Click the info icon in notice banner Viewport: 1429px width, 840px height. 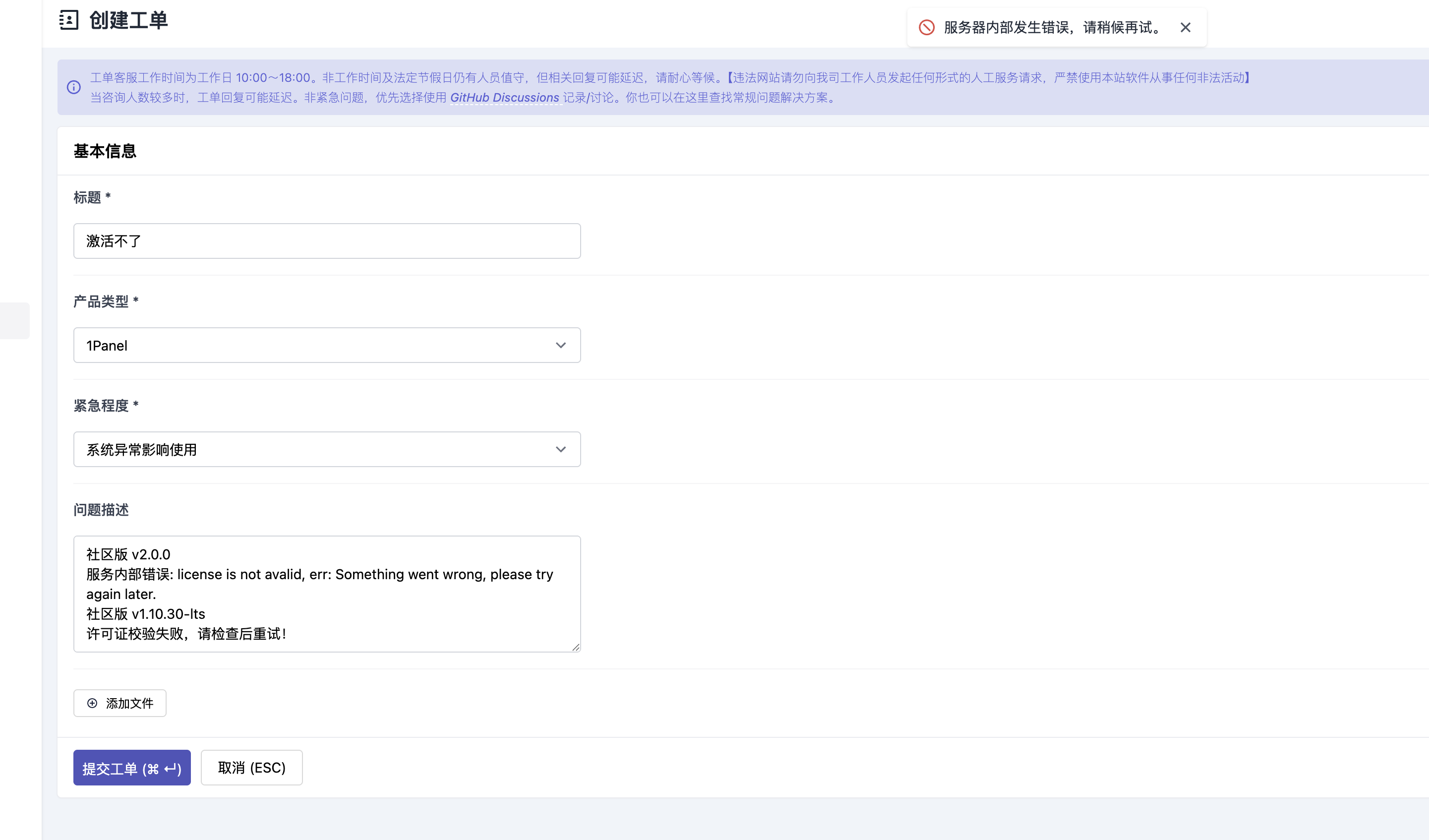pyautogui.click(x=74, y=87)
